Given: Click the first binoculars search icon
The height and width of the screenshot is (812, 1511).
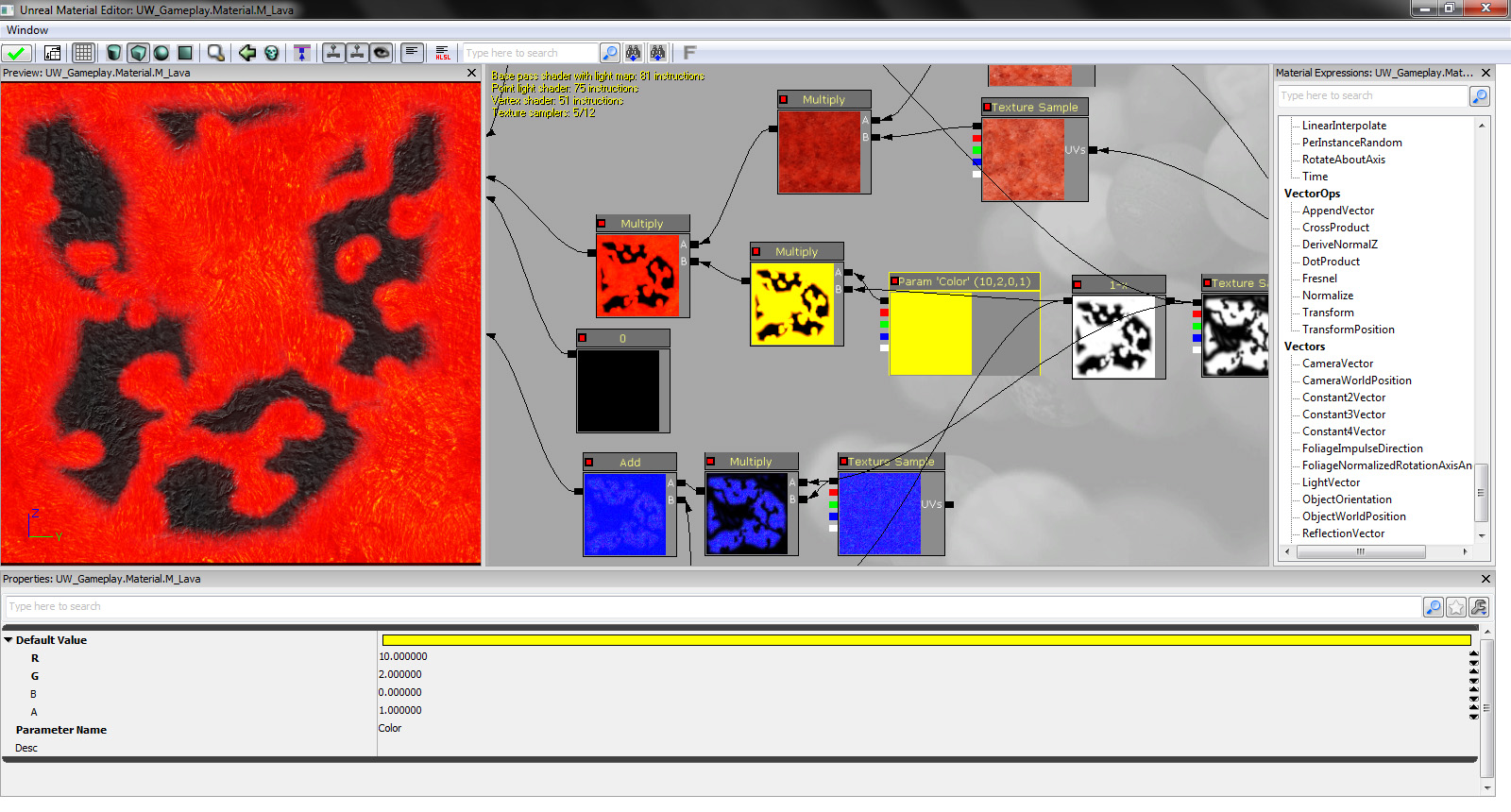Looking at the screenshot, I should point(634,53).
